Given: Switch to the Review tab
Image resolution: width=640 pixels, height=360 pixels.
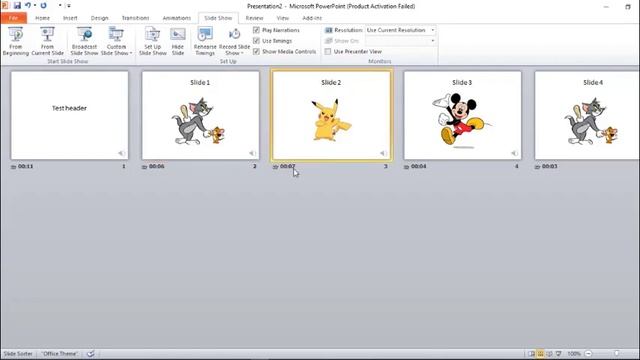Looking at the screenshot, I should click(254, 18).
